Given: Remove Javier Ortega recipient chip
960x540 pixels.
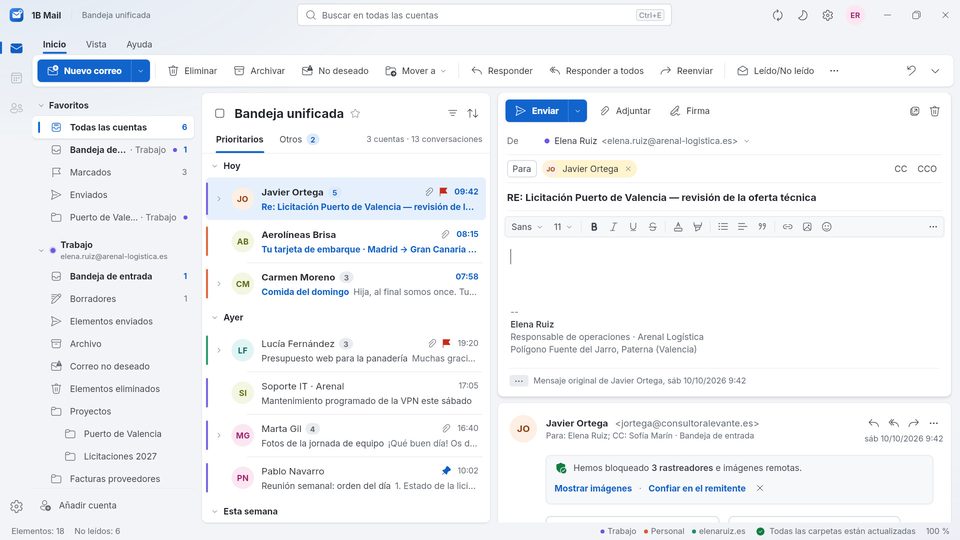Looking at the screenshot, I should [x=628, y=169].
